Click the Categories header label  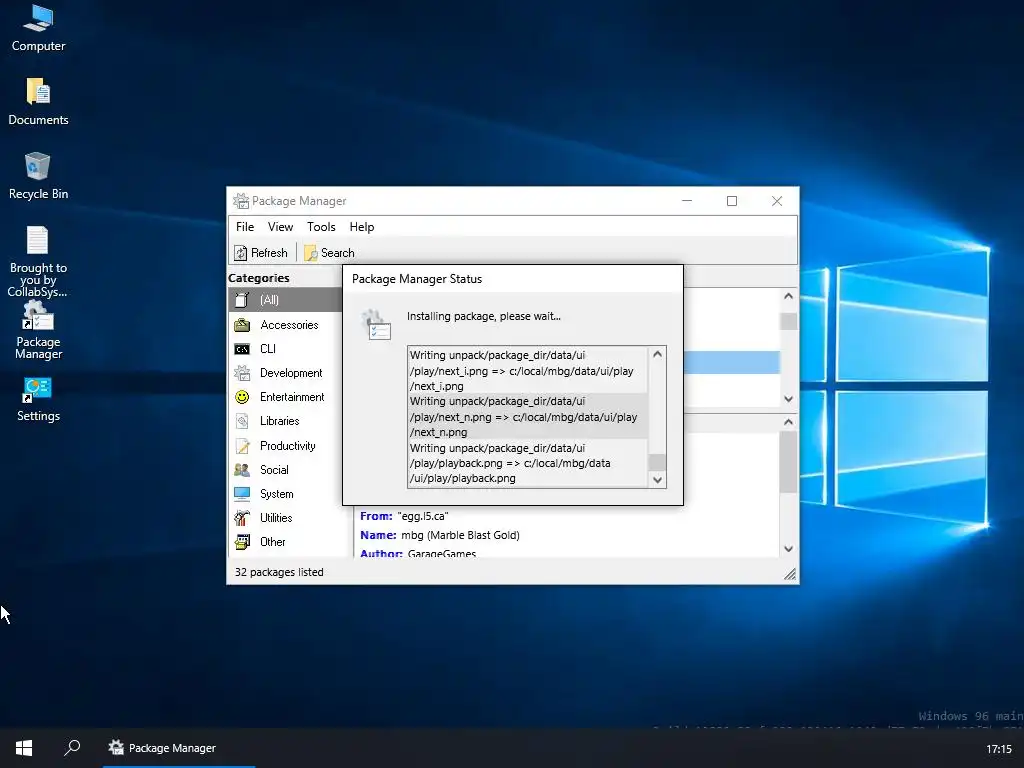[259, 278]
